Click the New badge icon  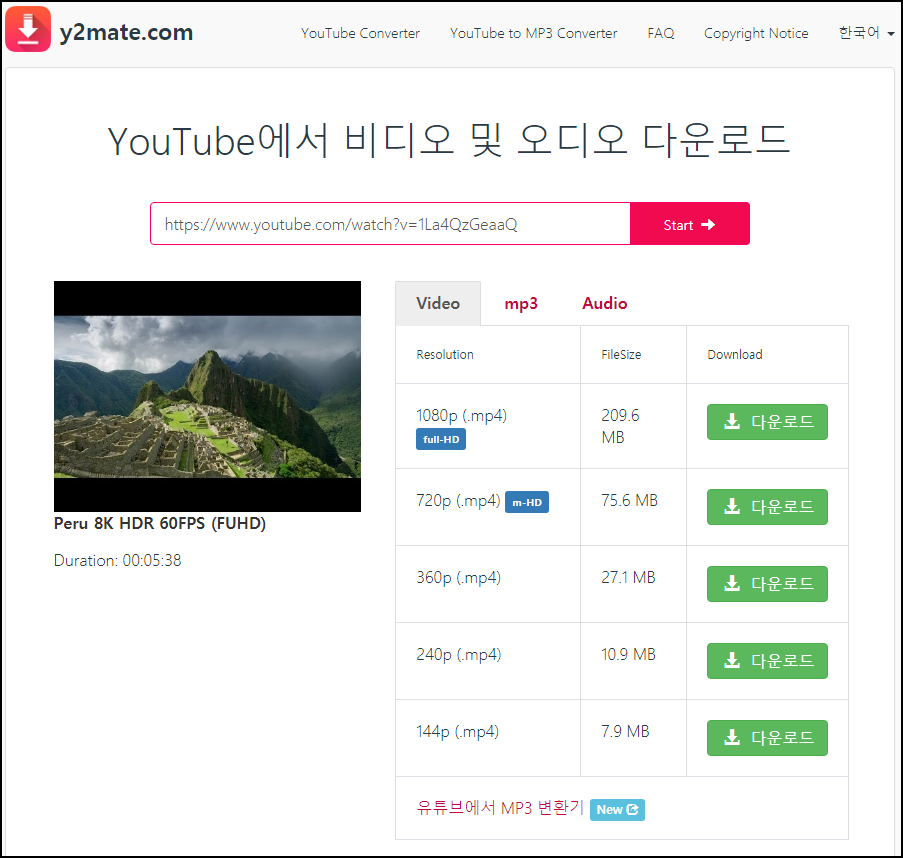point(617,810)
